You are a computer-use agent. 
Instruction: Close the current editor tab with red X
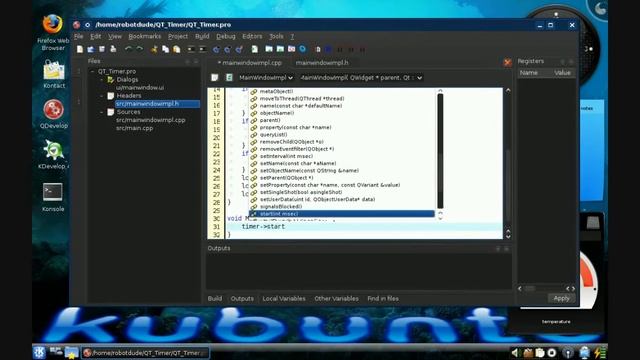pos(507,62)
